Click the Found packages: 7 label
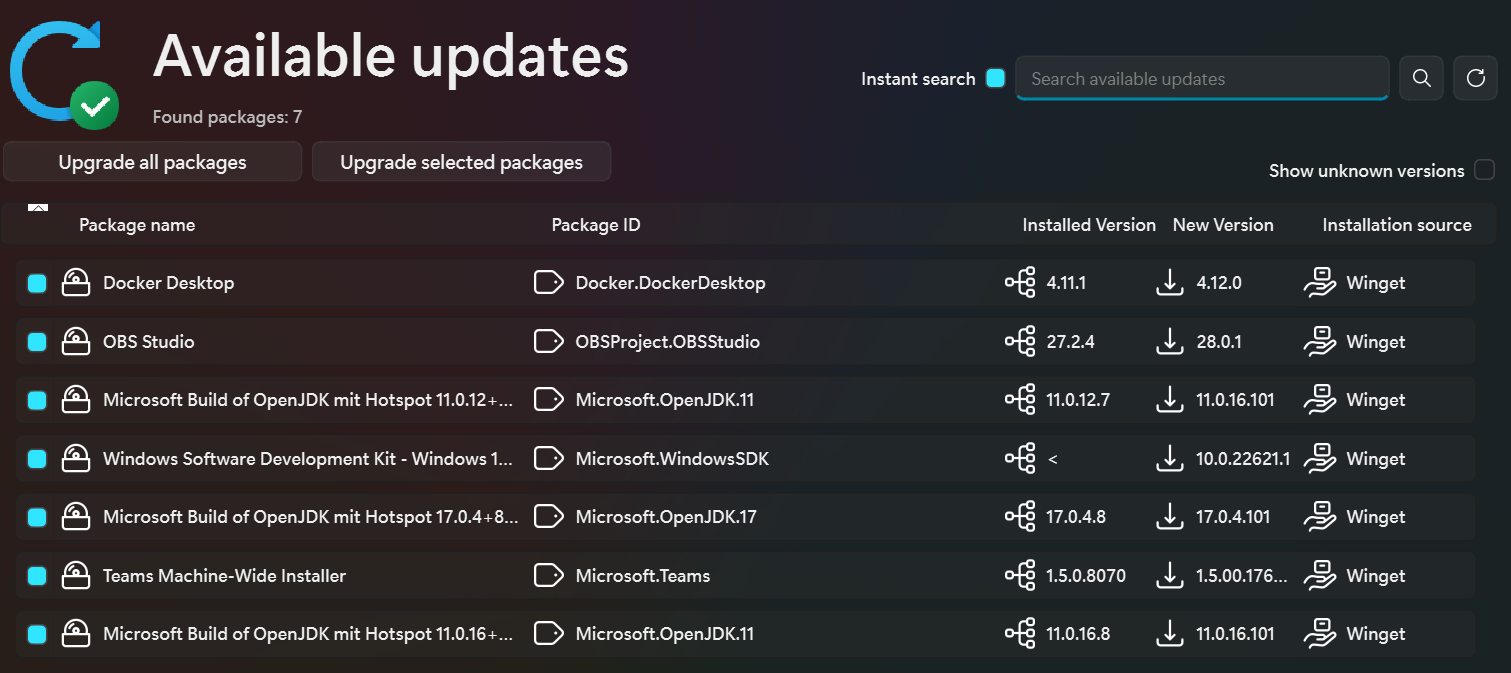 coord(227,117)
